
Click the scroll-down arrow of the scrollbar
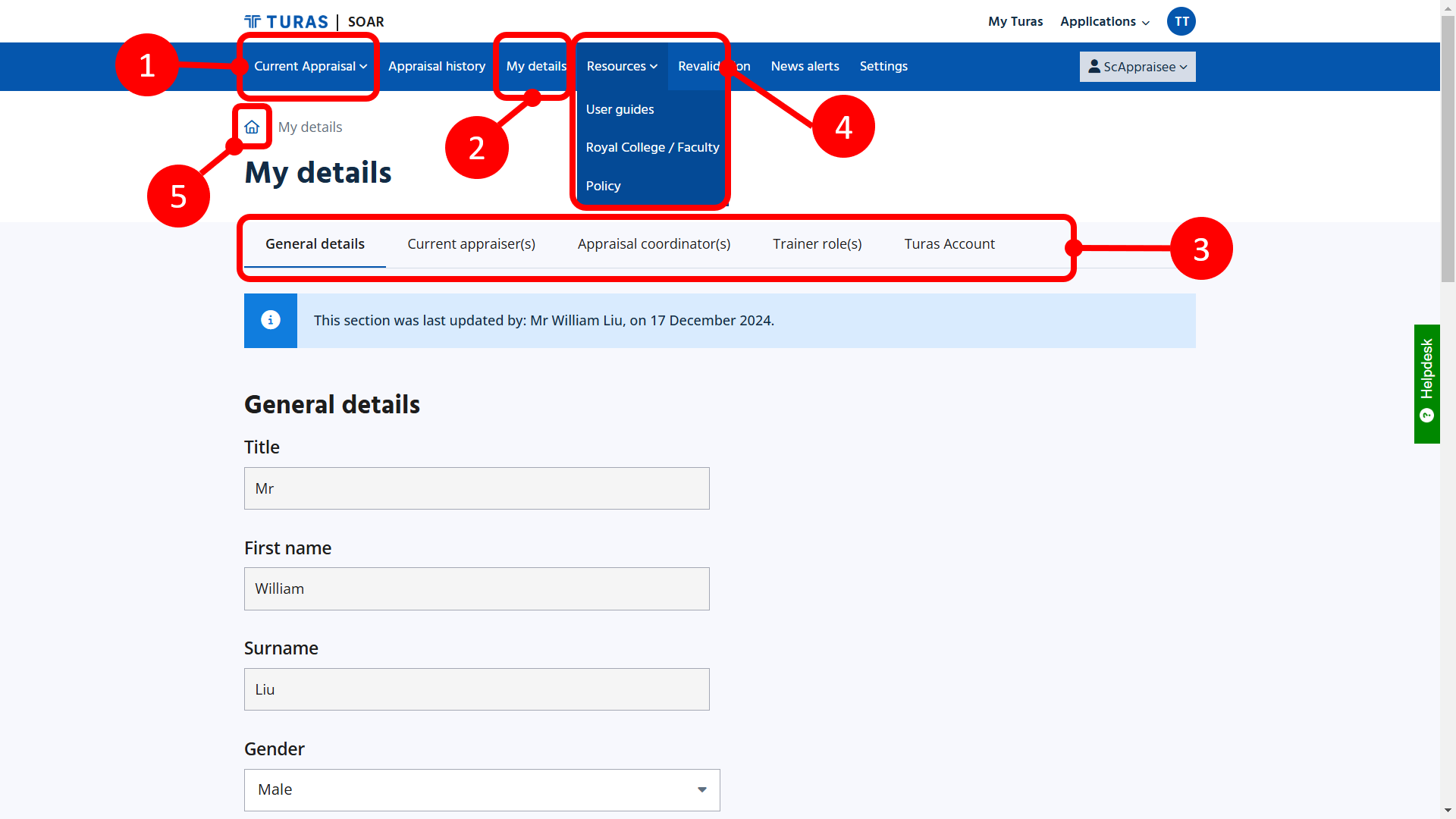[x=1448, y=810]
